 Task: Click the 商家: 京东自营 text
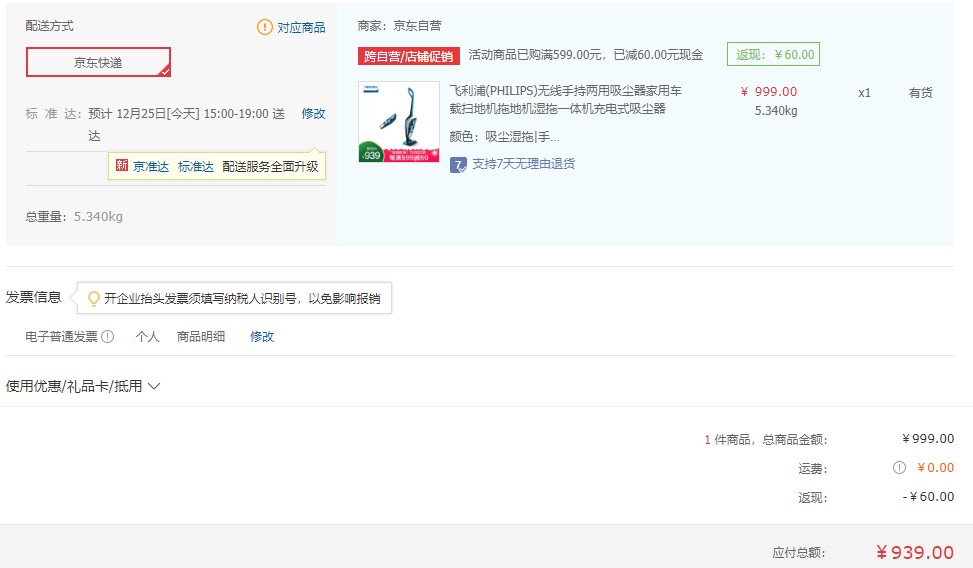400,26
